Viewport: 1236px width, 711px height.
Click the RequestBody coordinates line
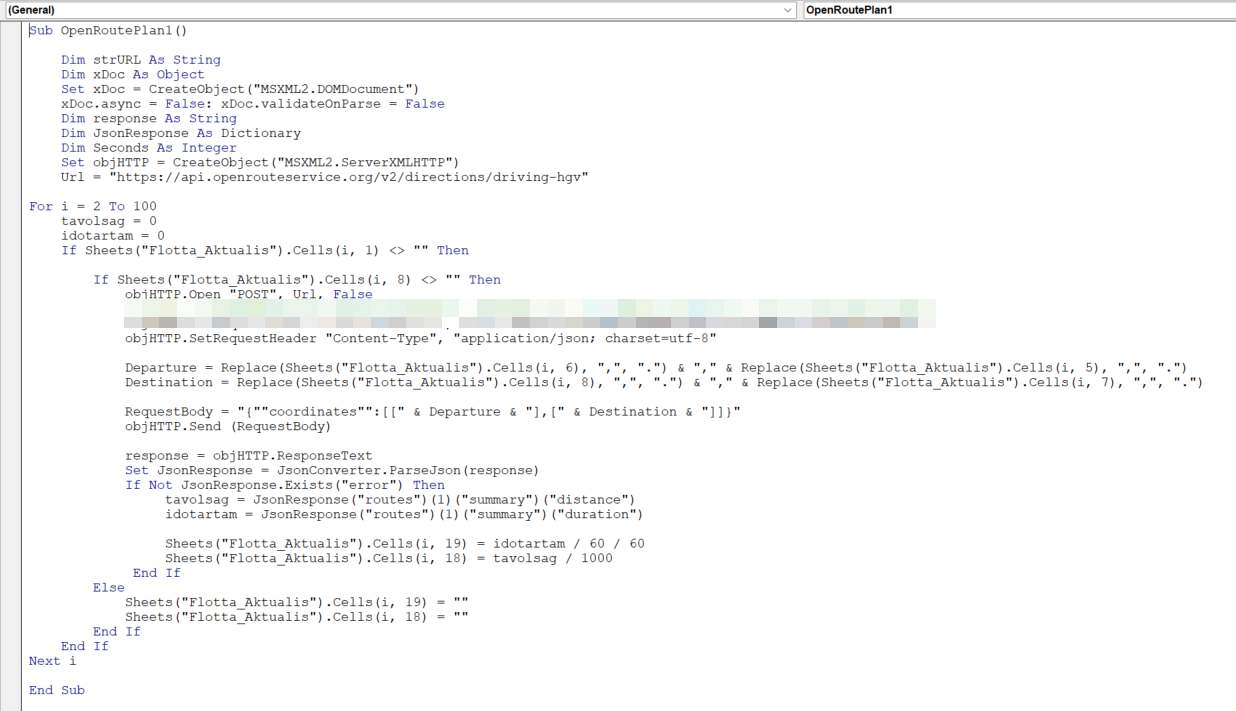point(433,412)
